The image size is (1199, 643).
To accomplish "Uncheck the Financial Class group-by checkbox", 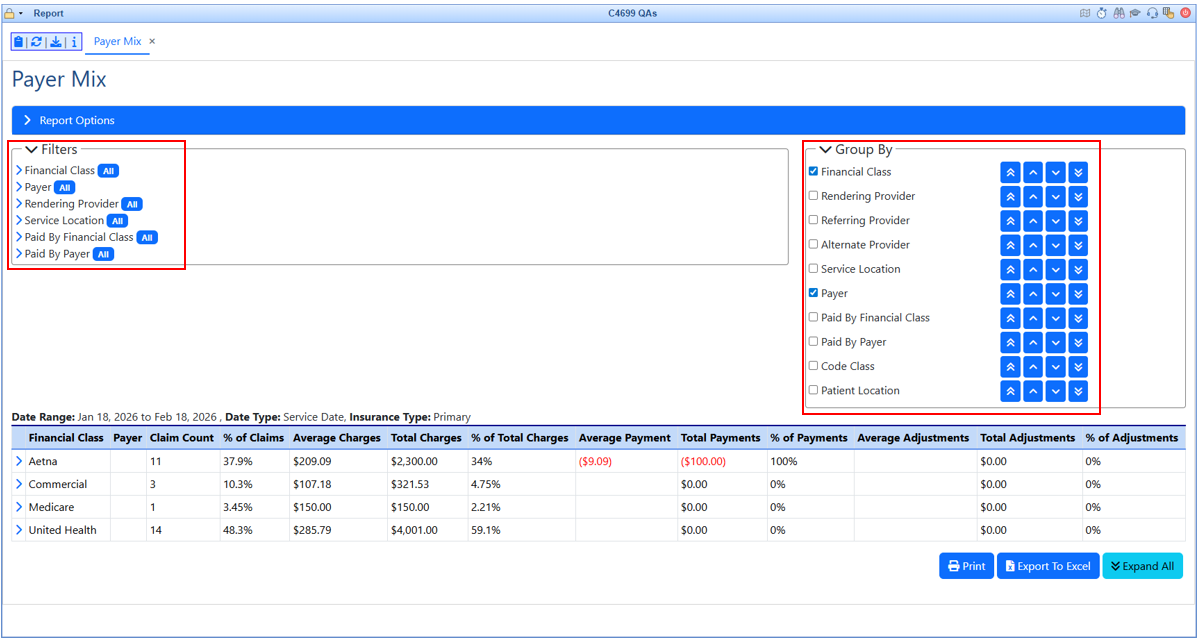I will tap(814, 171).
